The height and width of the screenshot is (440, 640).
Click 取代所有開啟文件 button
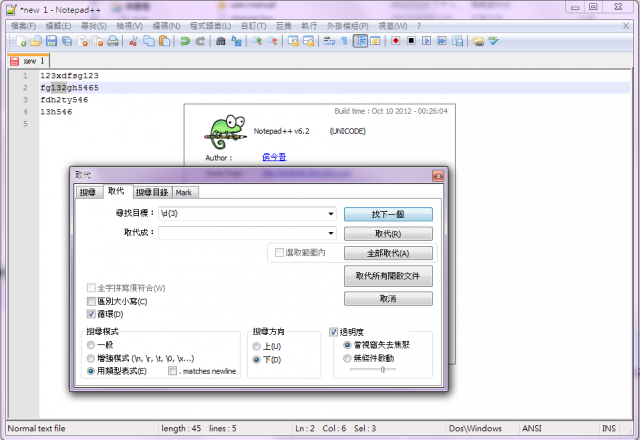388,276
